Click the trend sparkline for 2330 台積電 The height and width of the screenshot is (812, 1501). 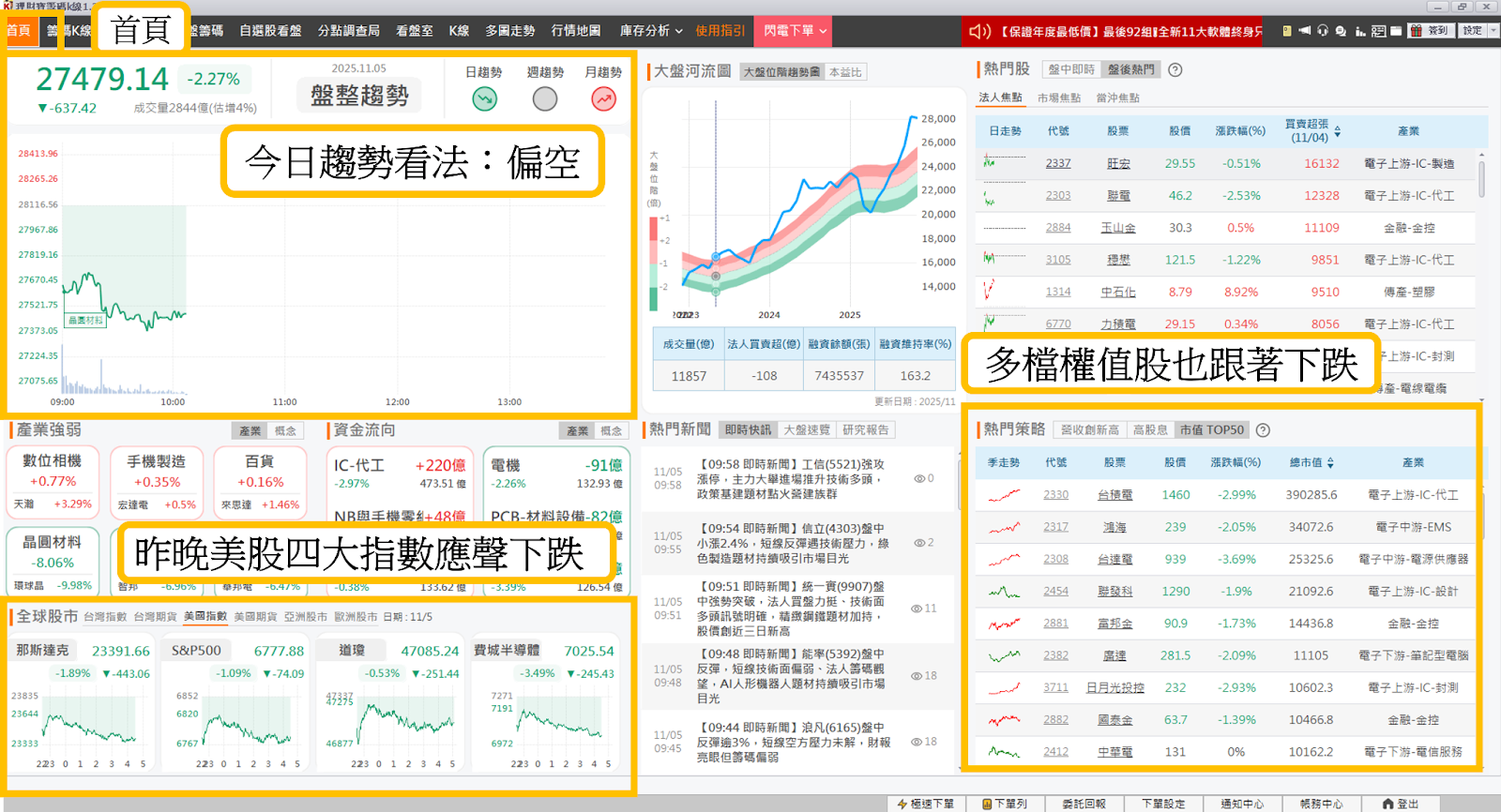pos(1004,495)
